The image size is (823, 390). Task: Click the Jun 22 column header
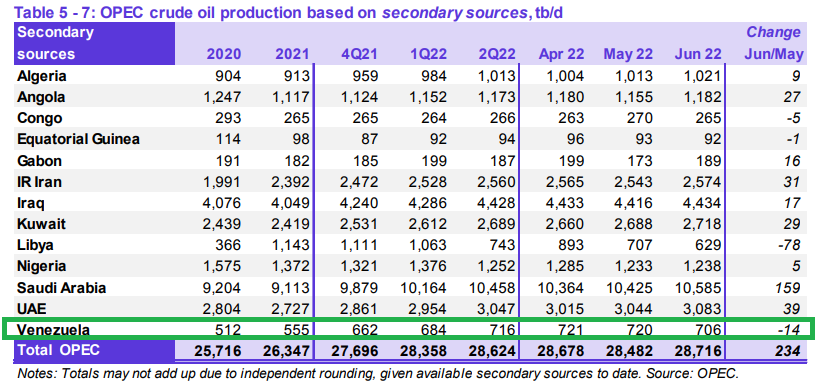(x=699, y=54)
